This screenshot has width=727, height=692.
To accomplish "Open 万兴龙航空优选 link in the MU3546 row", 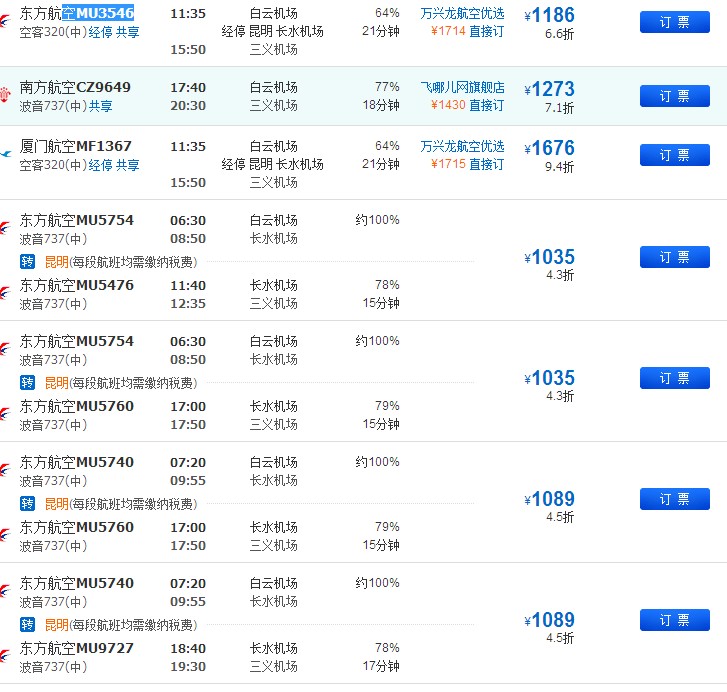I will 462,13.
